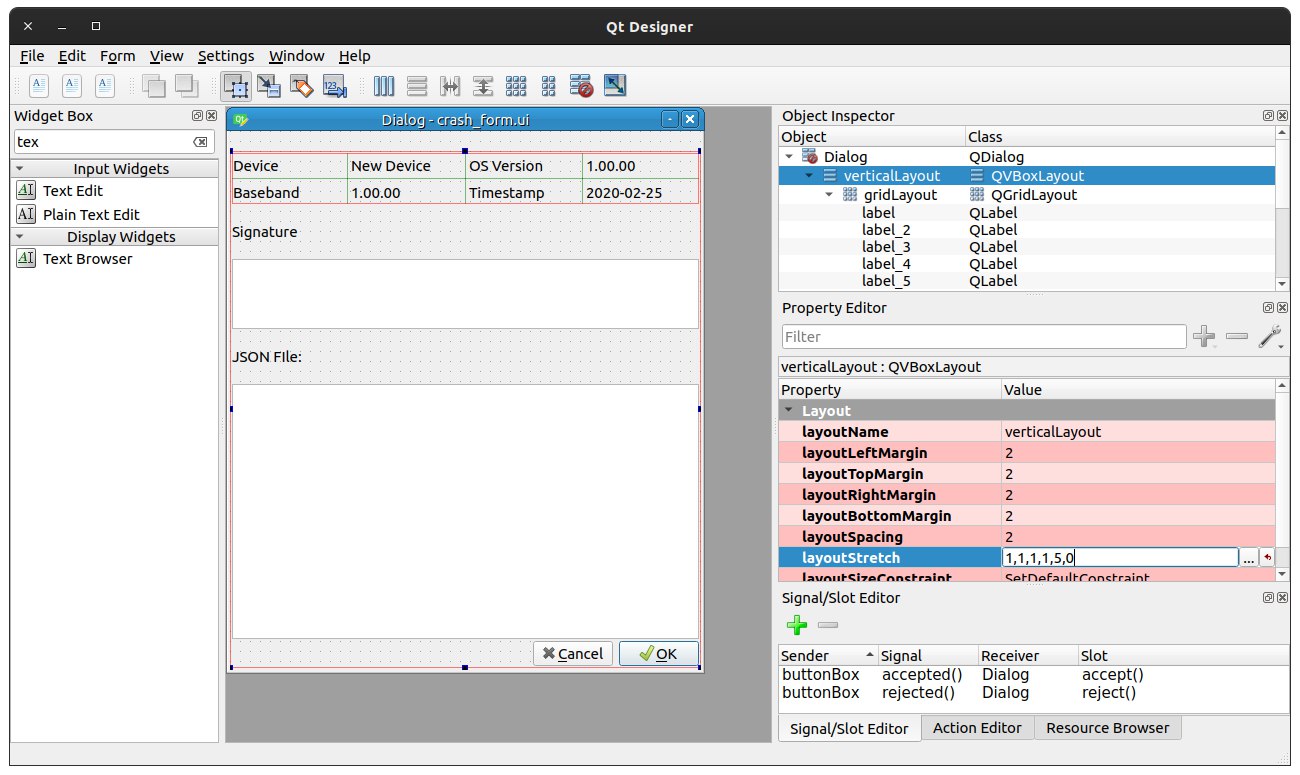Open the File menu

(32, 56)
